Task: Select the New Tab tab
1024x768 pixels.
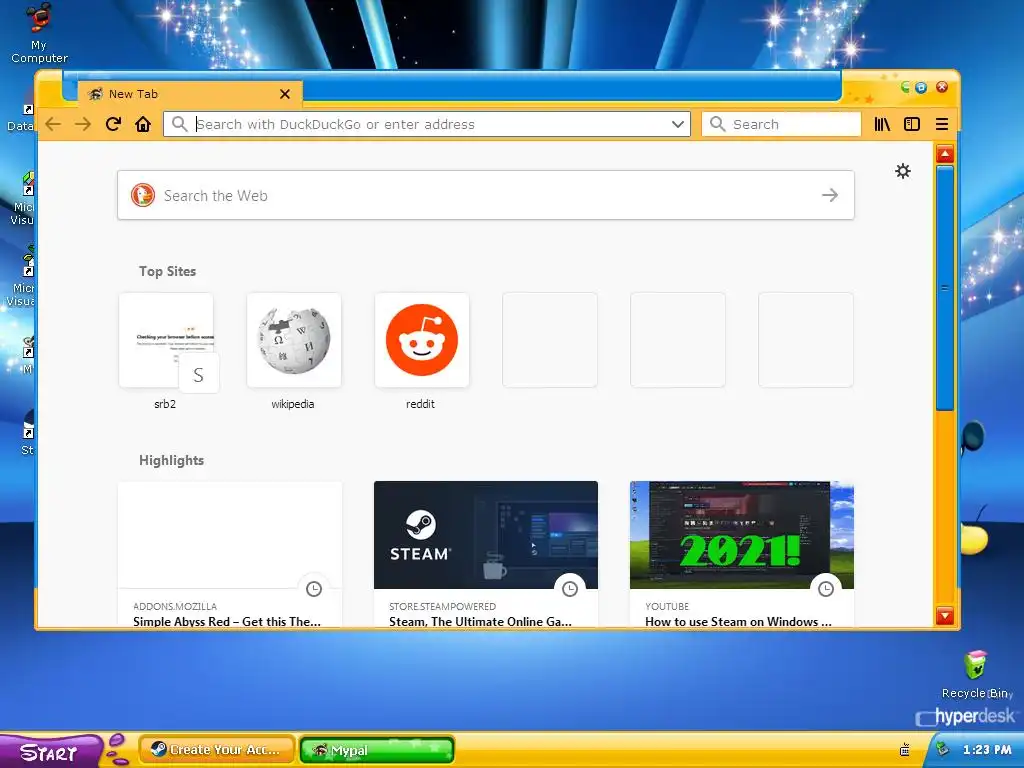Action: [189, 94]
